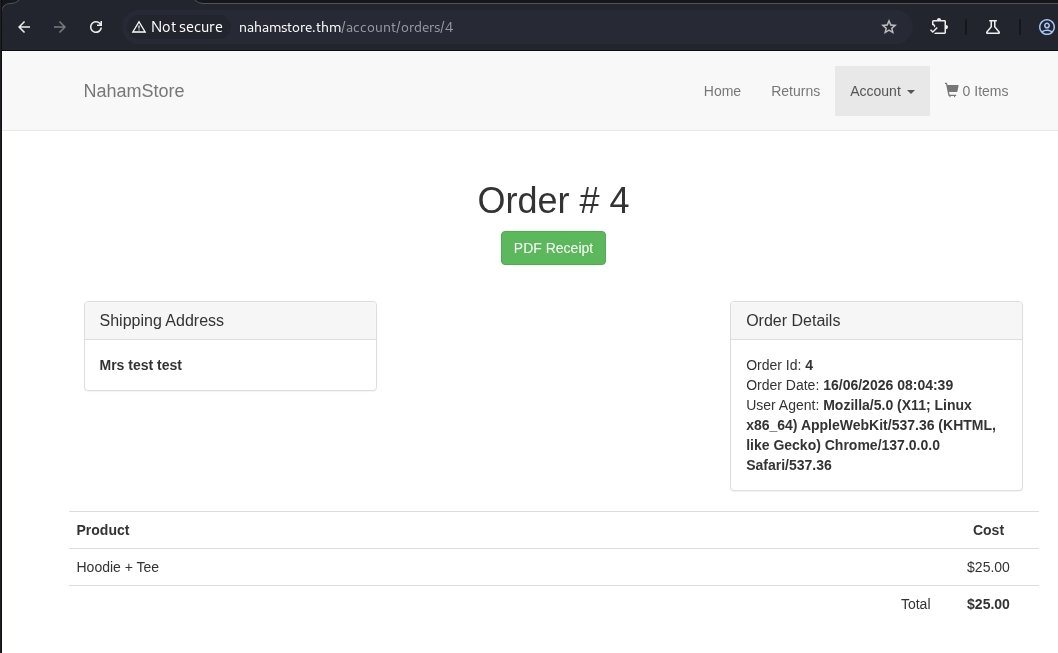
Task: Select the User Agent Mozilla/5.0 string
Action: coord(870,435)
